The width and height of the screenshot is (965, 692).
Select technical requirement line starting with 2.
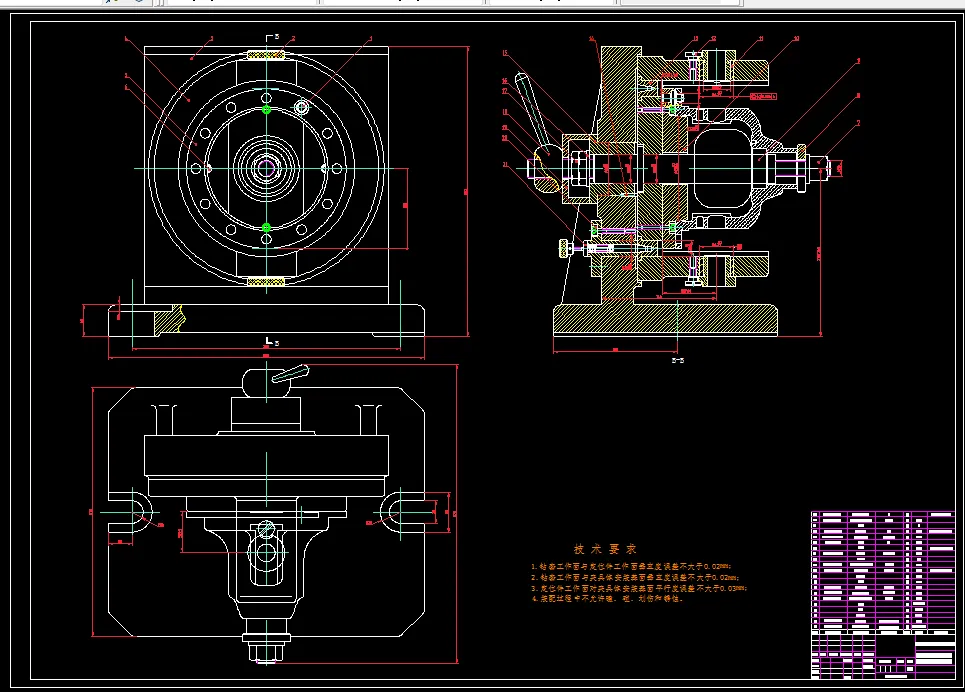point(635,577)
